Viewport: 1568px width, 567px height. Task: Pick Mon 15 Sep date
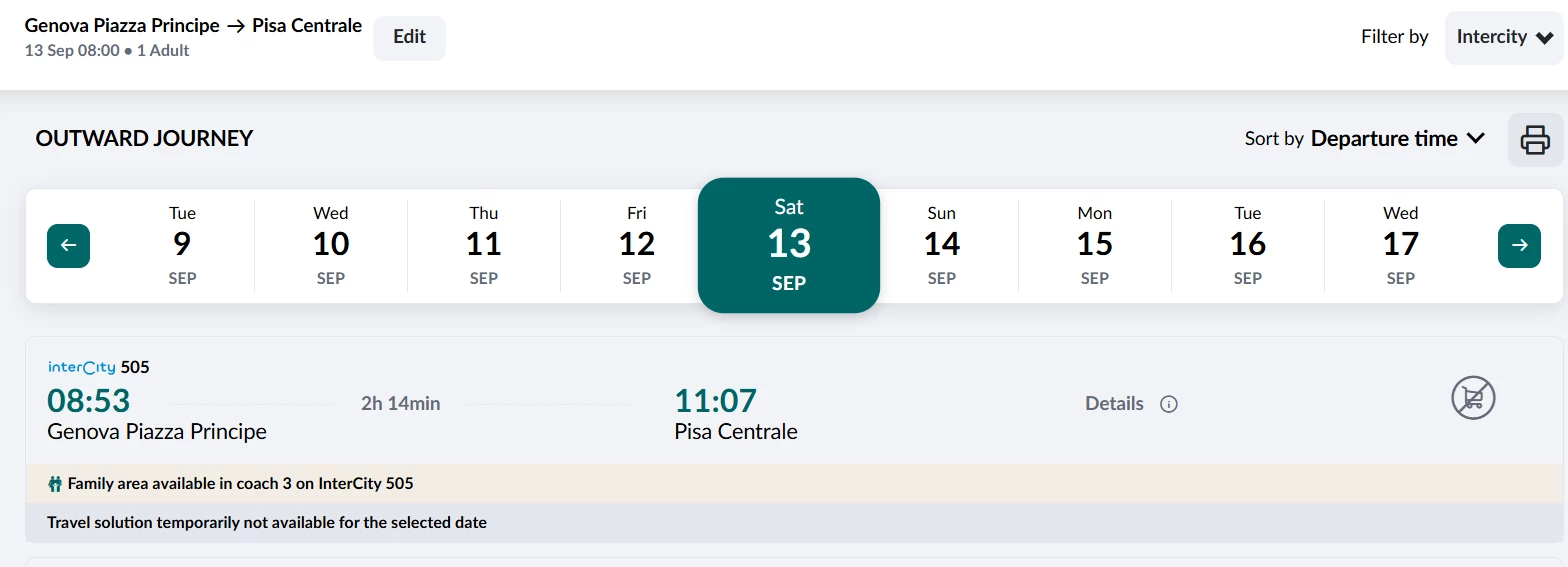(1095, 246)
